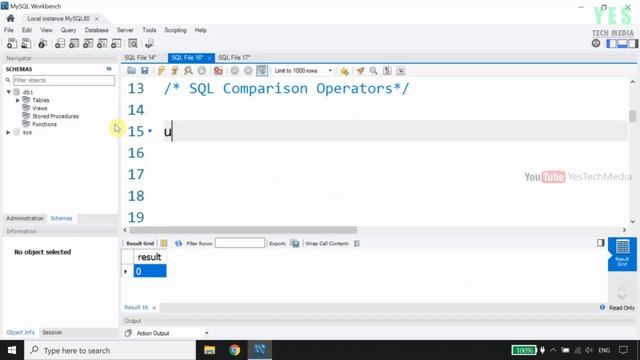This screenshot has height=360, width=640.
Task: Open Chrome from the Windows taskbar
Action: [234, 350]
